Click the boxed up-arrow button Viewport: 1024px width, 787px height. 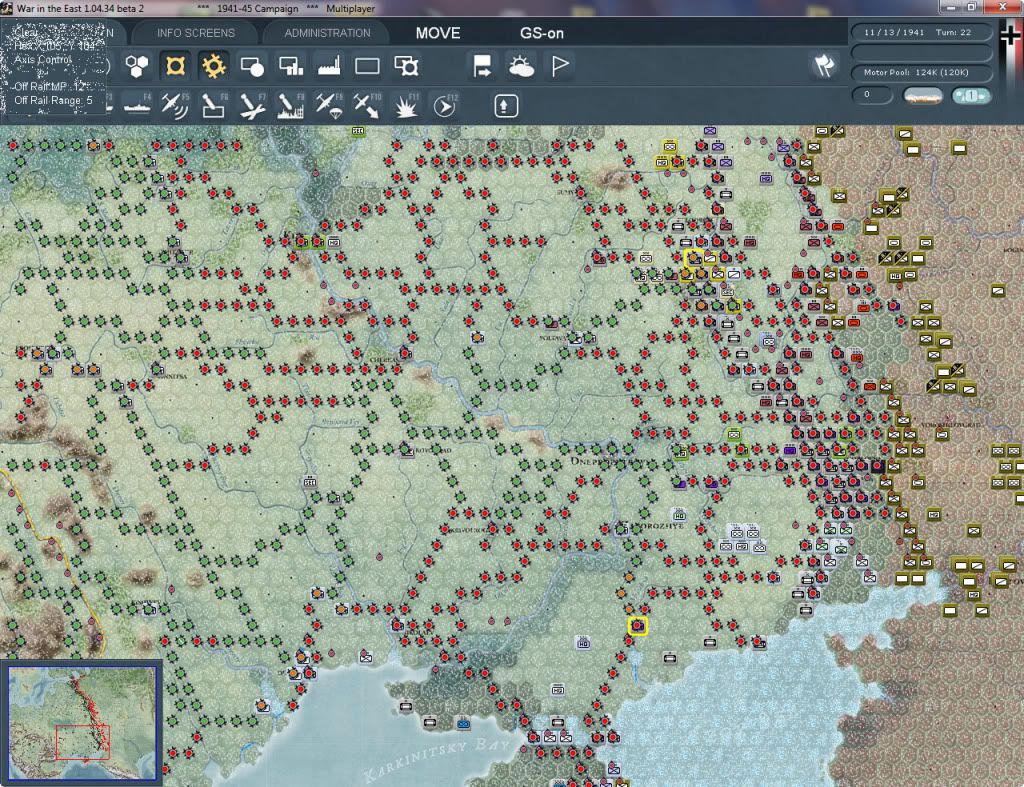click(505, 106)
